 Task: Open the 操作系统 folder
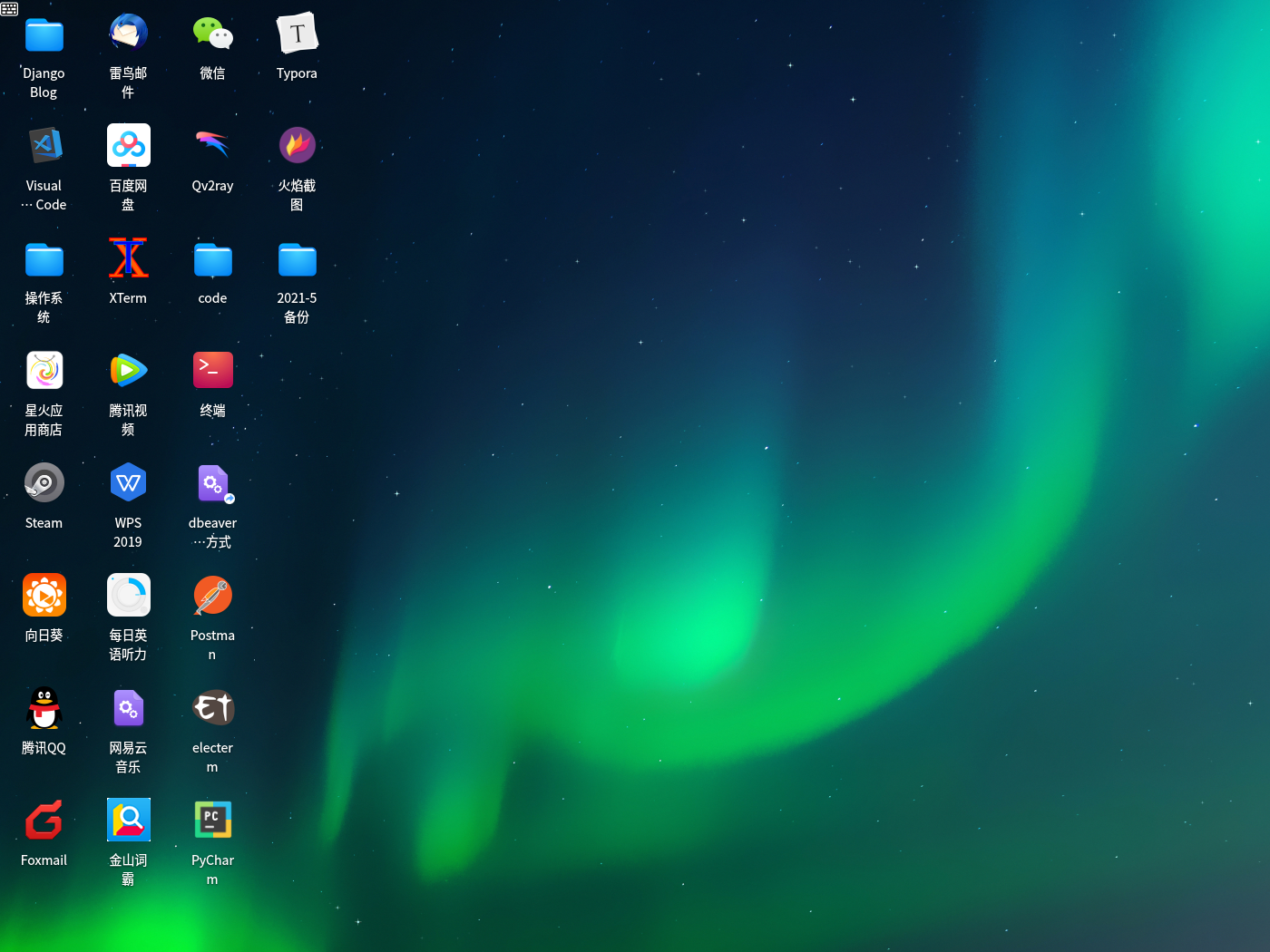coord(44,258)
